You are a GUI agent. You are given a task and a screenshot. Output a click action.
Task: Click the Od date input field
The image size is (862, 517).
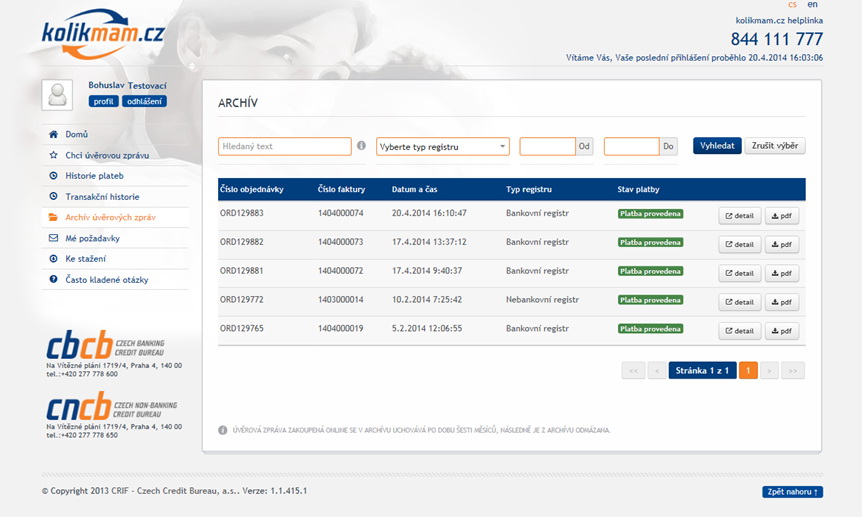(x=547, y=147)
